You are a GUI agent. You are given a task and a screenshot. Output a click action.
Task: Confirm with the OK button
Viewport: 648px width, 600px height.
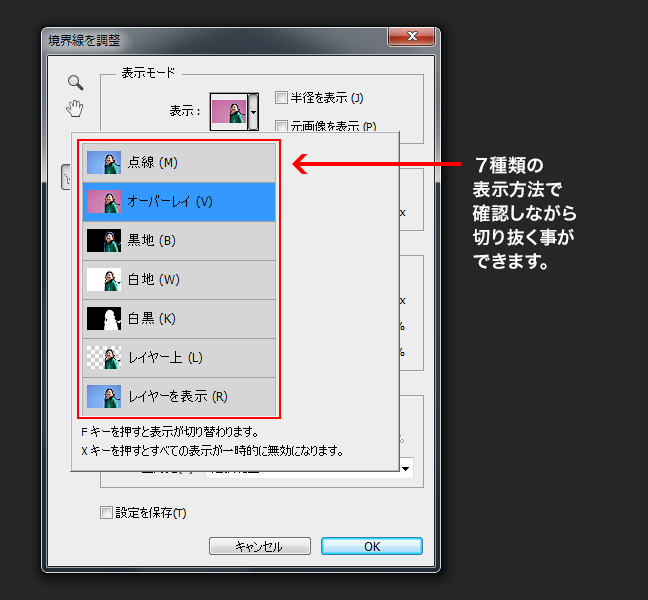click(x=371, y=547)
